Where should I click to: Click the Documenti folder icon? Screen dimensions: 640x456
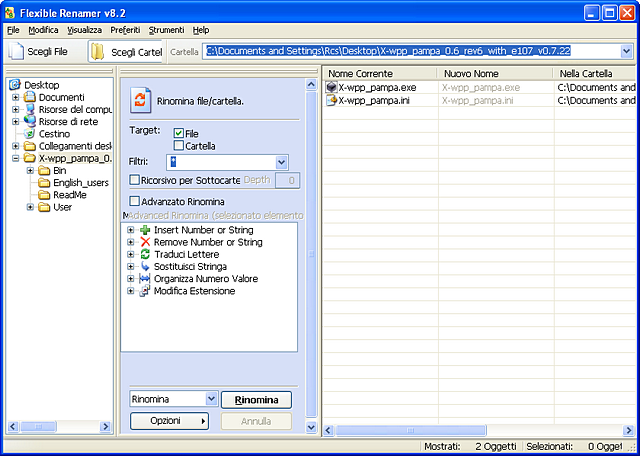[x=29, y=97]
